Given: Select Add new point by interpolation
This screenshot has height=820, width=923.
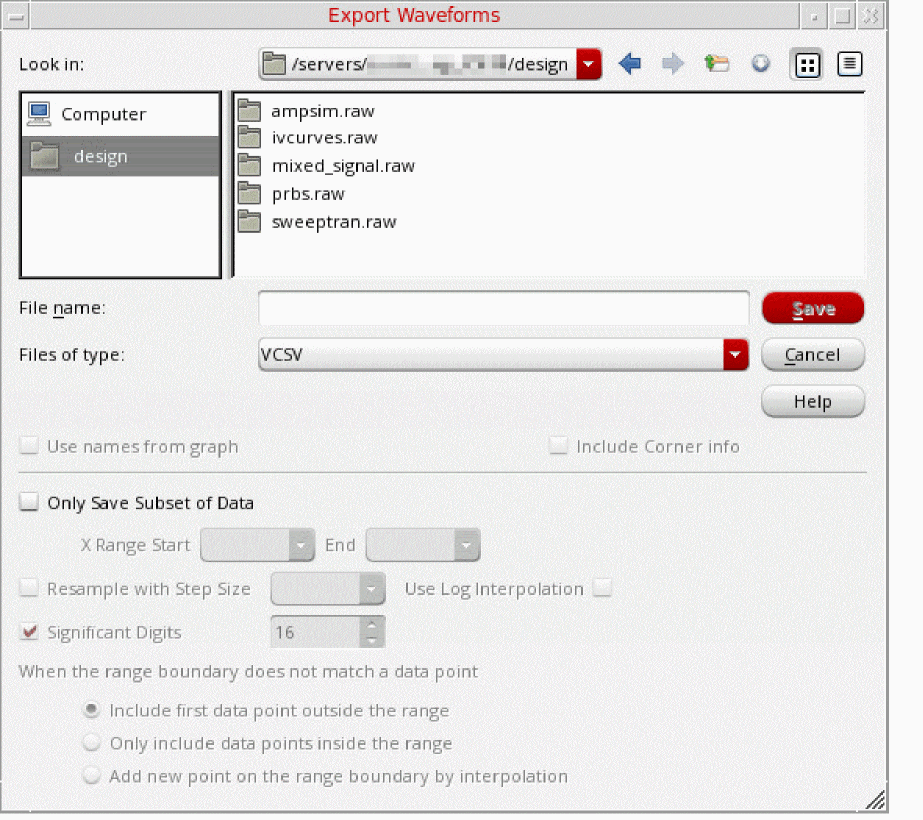Looking at the screenshot, I should pos(91,776).
